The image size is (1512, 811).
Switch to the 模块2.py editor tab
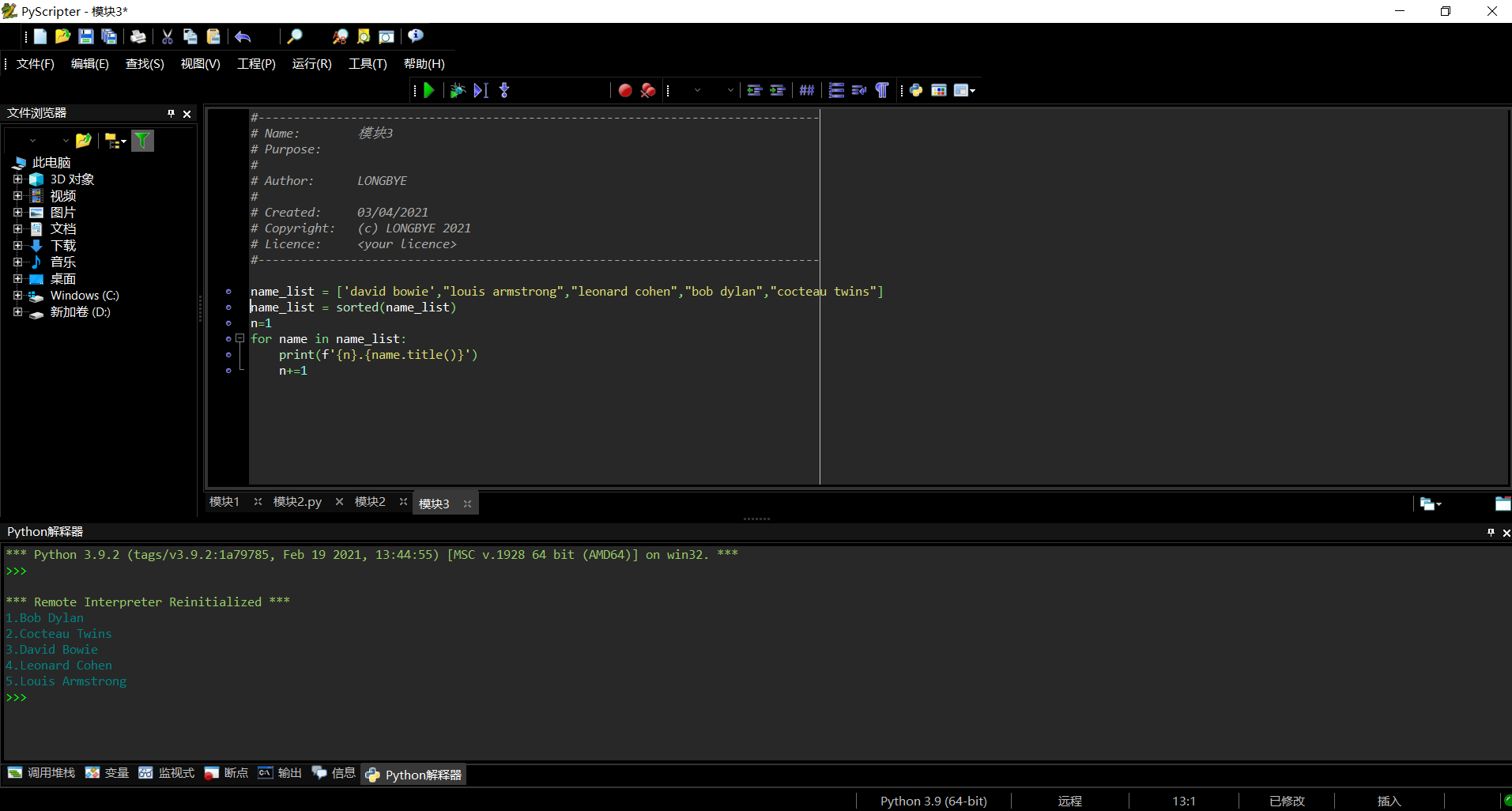tap(297, 502)
